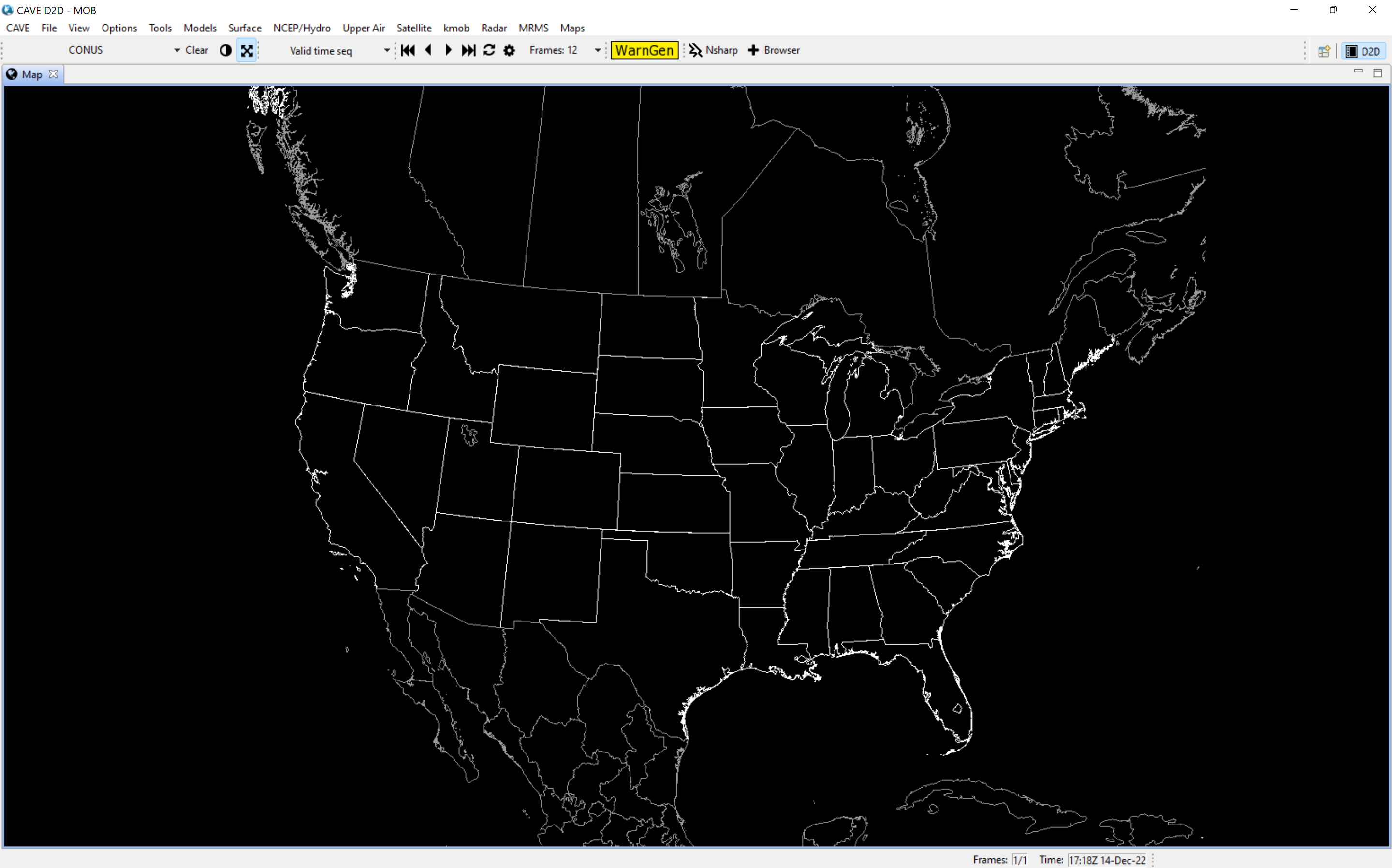Step forward one frame using right arrow icon
Viewport: 1392px width, 868px height.
pos(449,51)
